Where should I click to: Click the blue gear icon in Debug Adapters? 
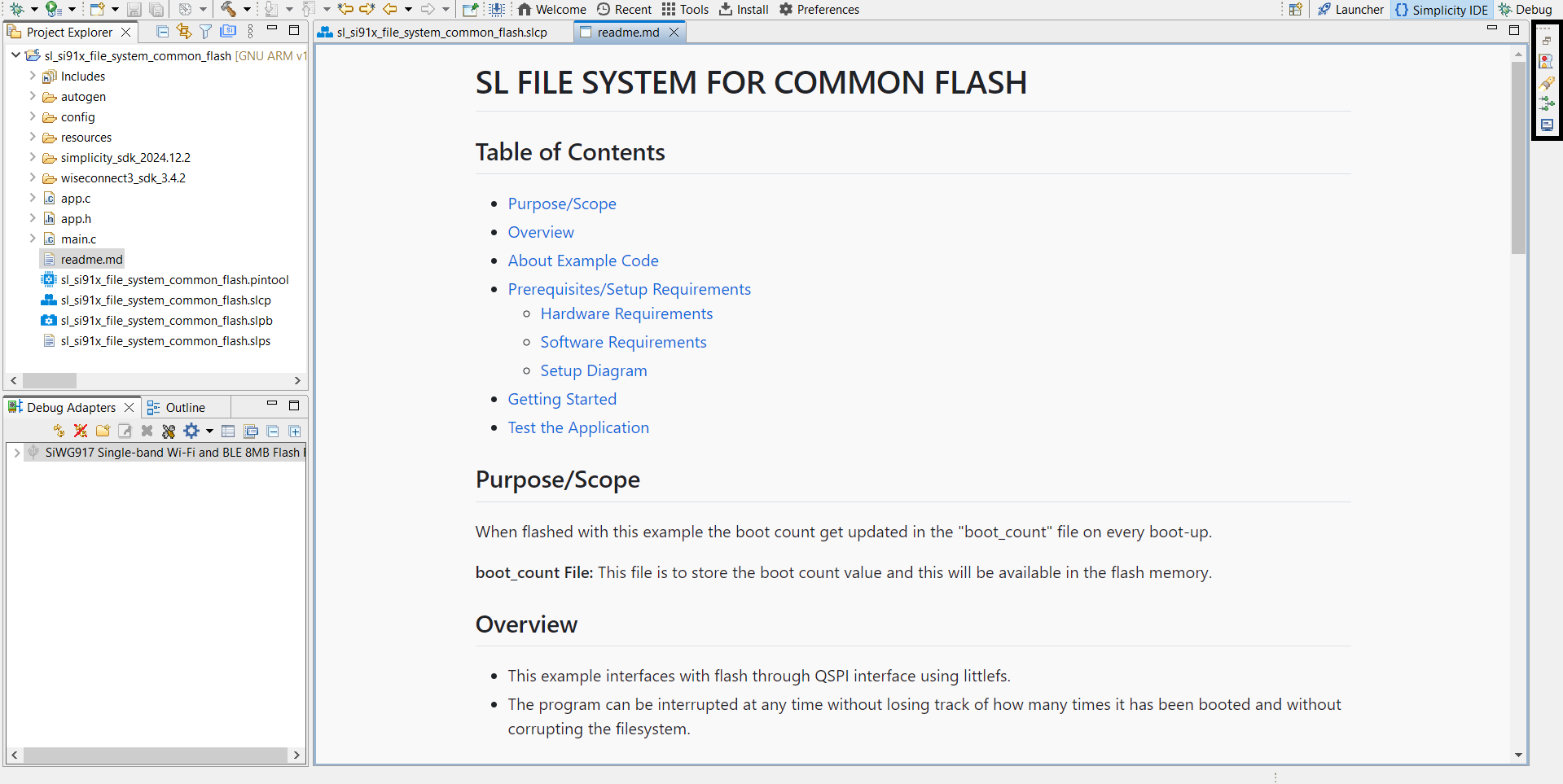click(x=191, y=431)
